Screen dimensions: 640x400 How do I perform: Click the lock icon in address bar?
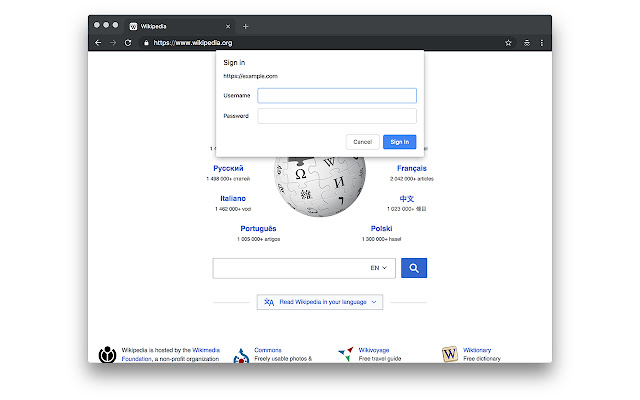pyautogui.click(x=146, y=42)
